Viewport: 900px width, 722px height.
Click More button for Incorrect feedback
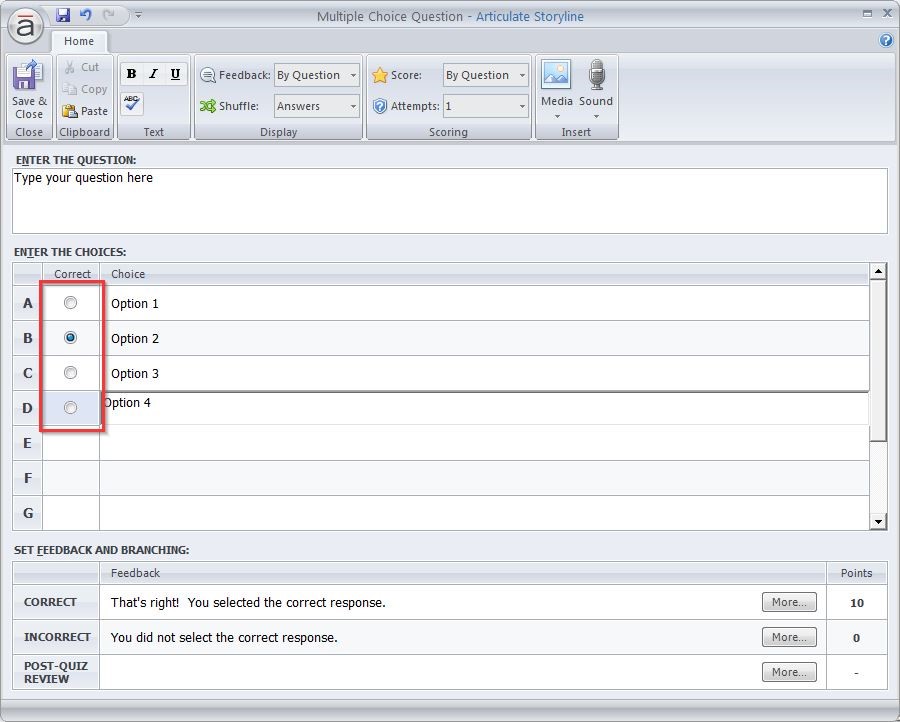[x=789, y=637]
